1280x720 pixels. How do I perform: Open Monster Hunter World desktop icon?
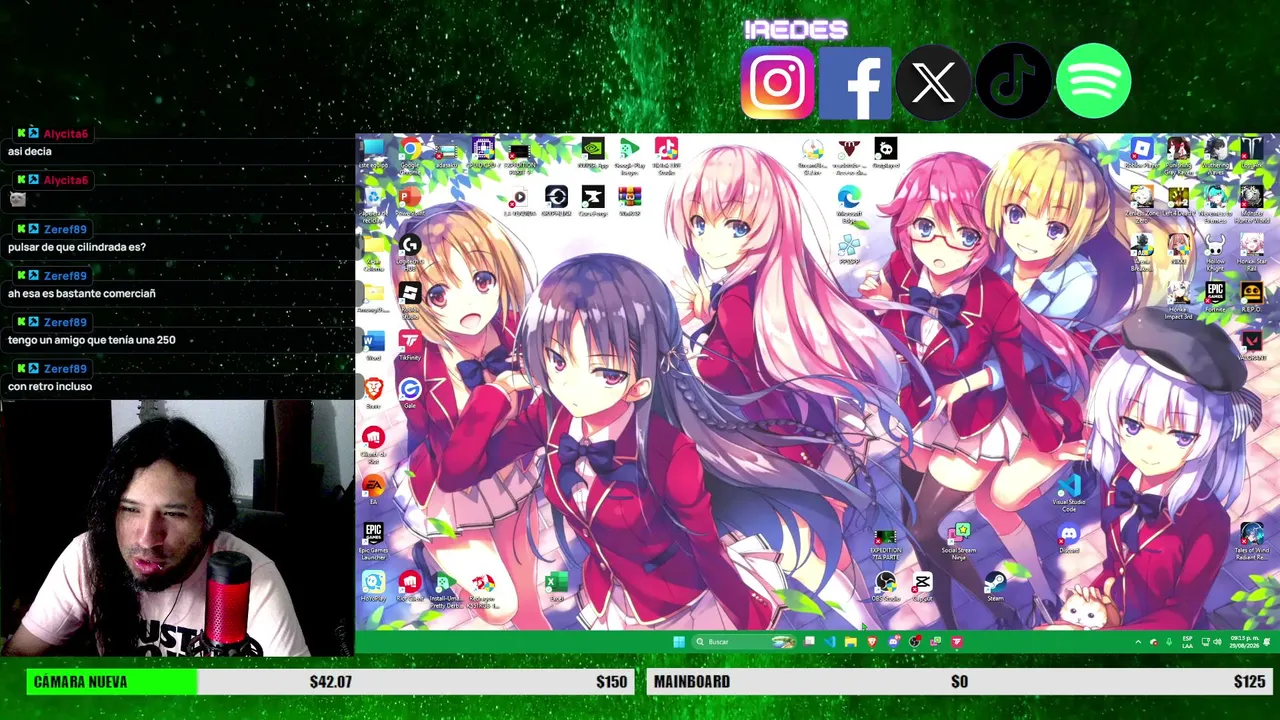coord(1251,202)
